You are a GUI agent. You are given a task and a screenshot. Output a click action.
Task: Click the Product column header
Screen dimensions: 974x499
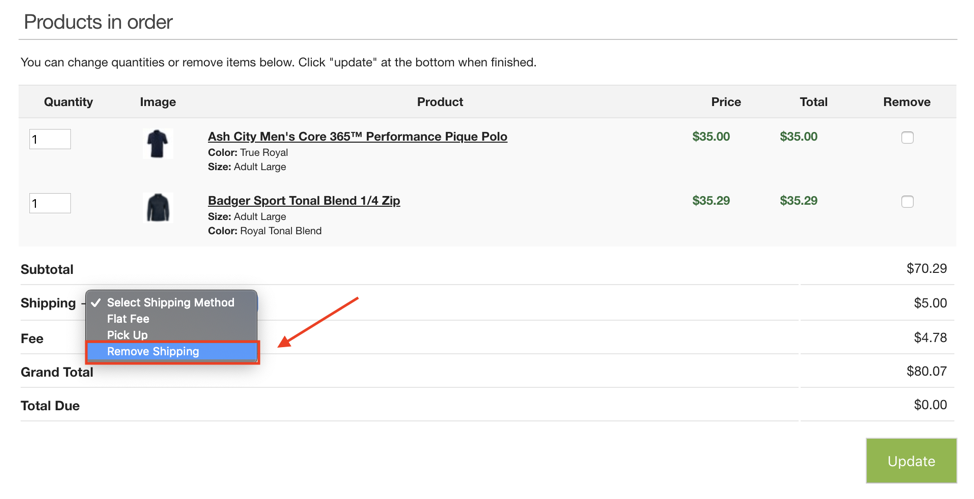pos(440,102)
